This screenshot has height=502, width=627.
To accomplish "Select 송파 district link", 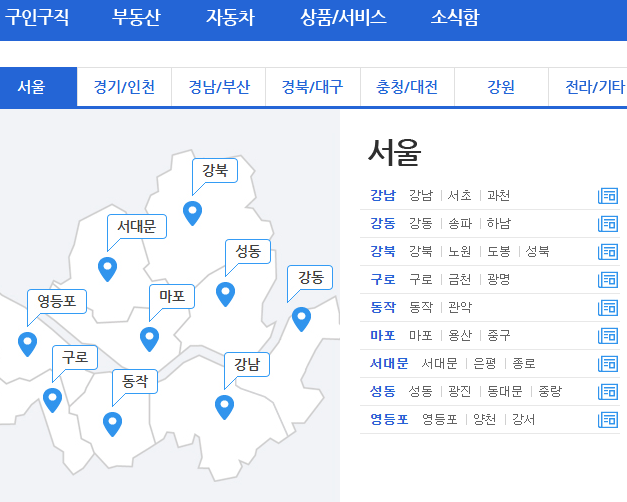I will (x=460, y=223).
